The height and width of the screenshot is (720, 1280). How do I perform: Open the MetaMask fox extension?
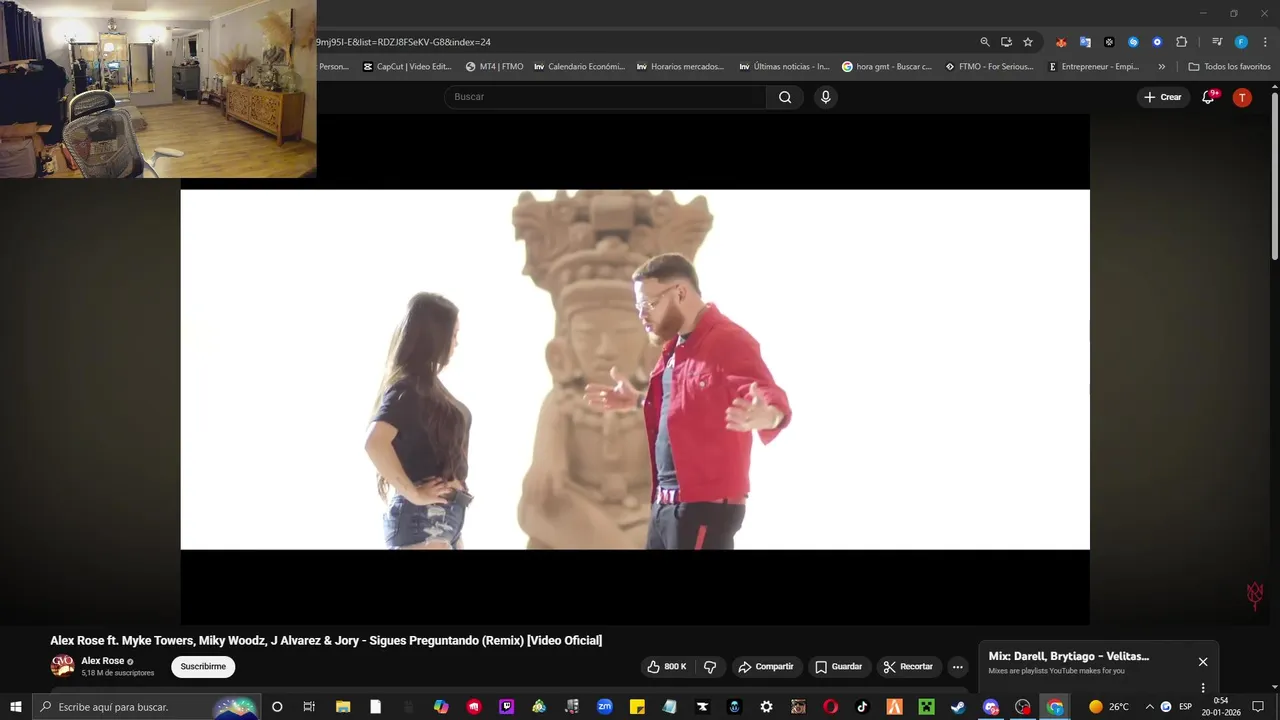(x=1061, y=42)
